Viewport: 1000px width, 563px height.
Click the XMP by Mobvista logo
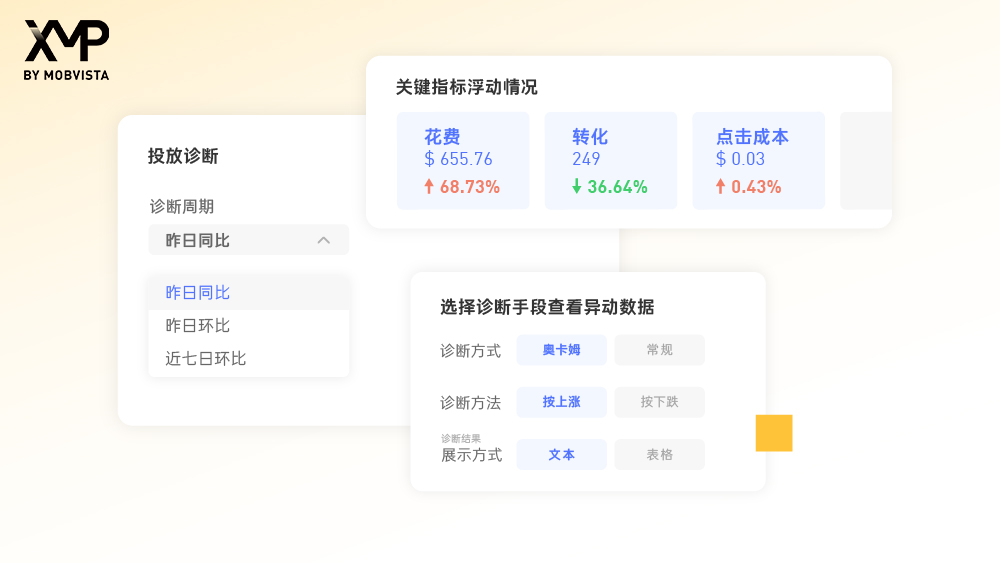[66, 50]
